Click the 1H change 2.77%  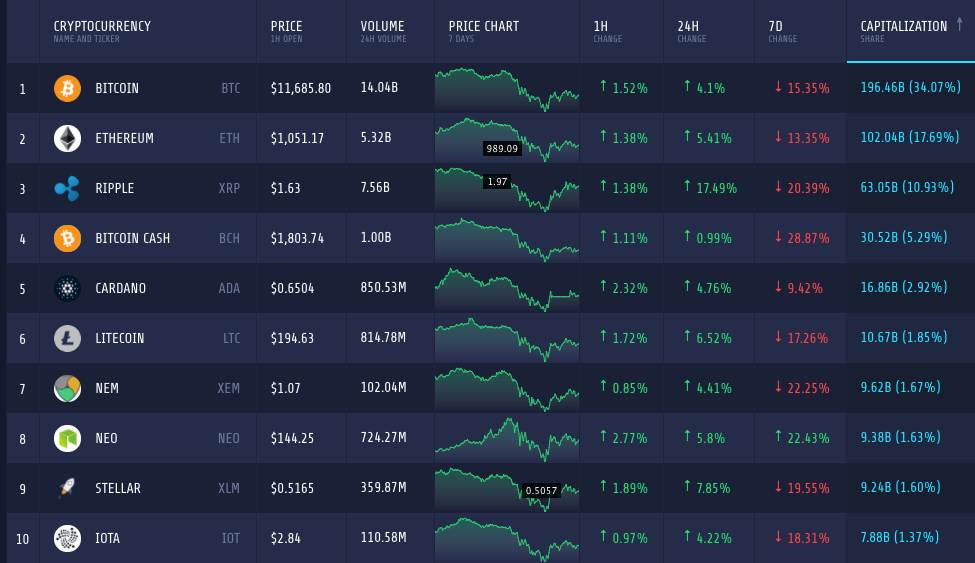click(x=630, y=439)
